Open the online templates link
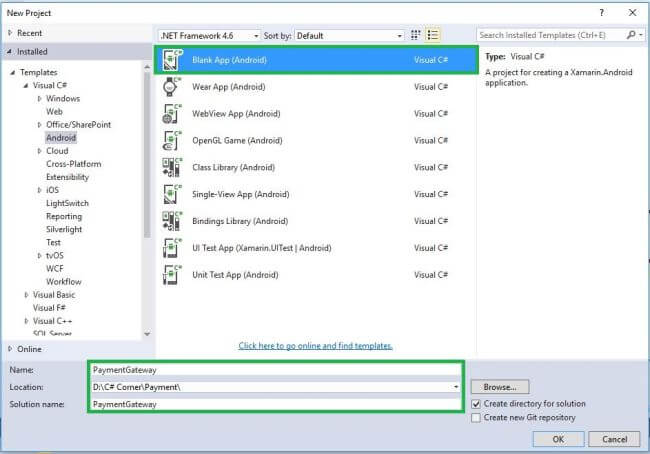The width and height of the screenshot is (650, 454). [x=315, y=346]
